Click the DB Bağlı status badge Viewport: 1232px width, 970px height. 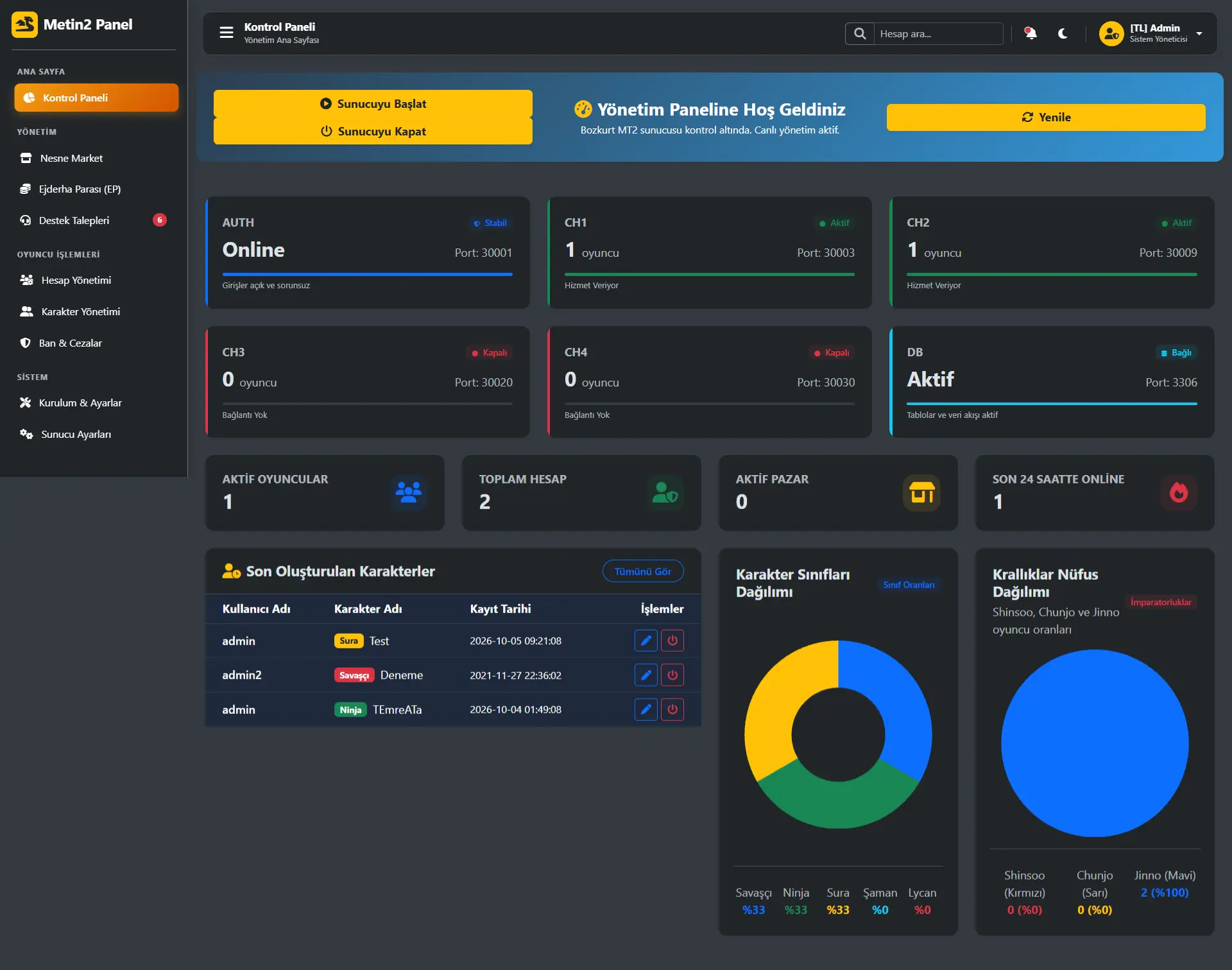pyautogui.click(x=1176, y=352)
